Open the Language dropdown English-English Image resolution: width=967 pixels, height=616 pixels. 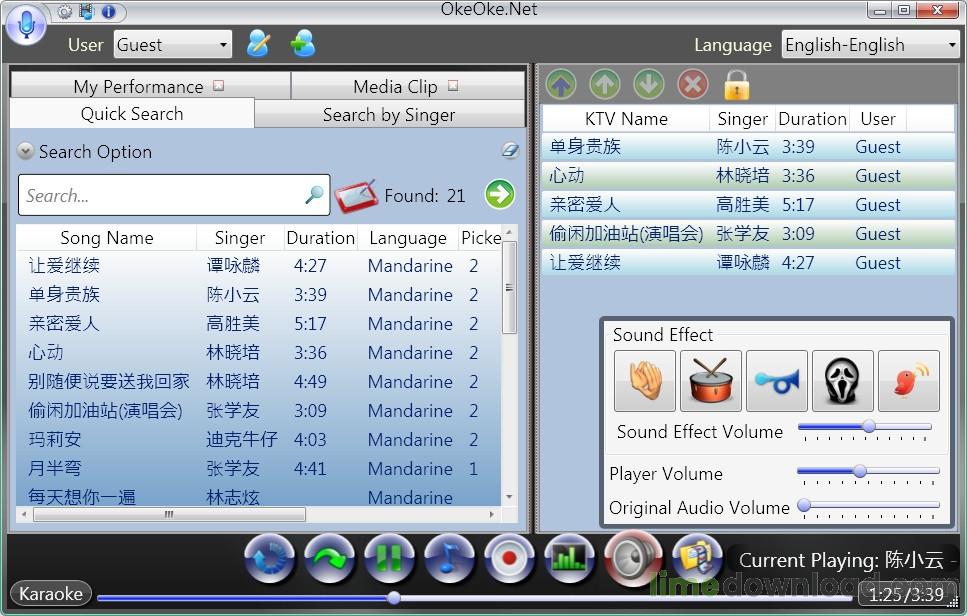pos(871,44)
